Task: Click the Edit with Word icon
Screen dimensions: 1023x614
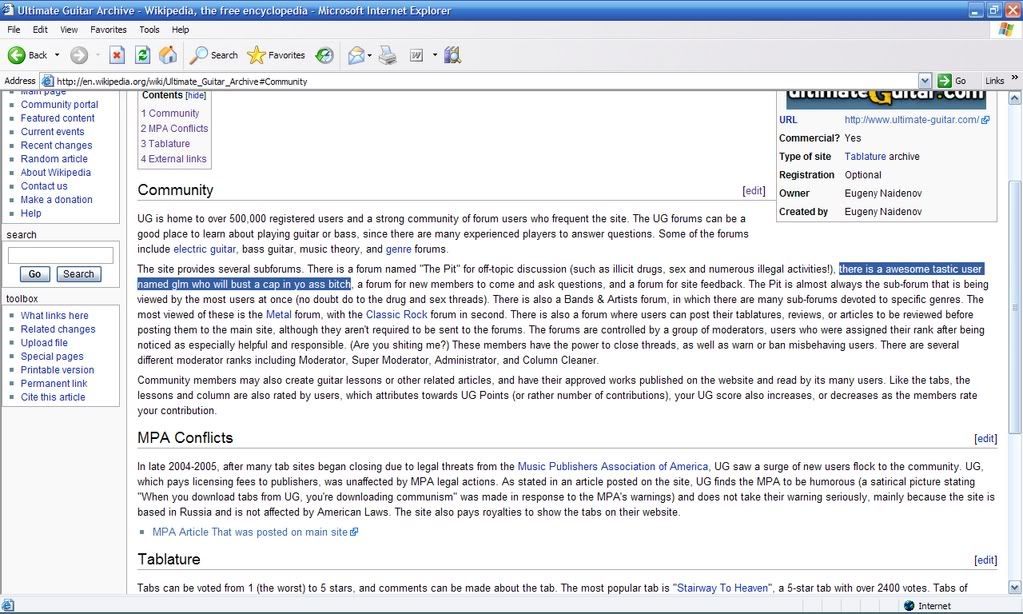Action: click(x=416, y=55)
